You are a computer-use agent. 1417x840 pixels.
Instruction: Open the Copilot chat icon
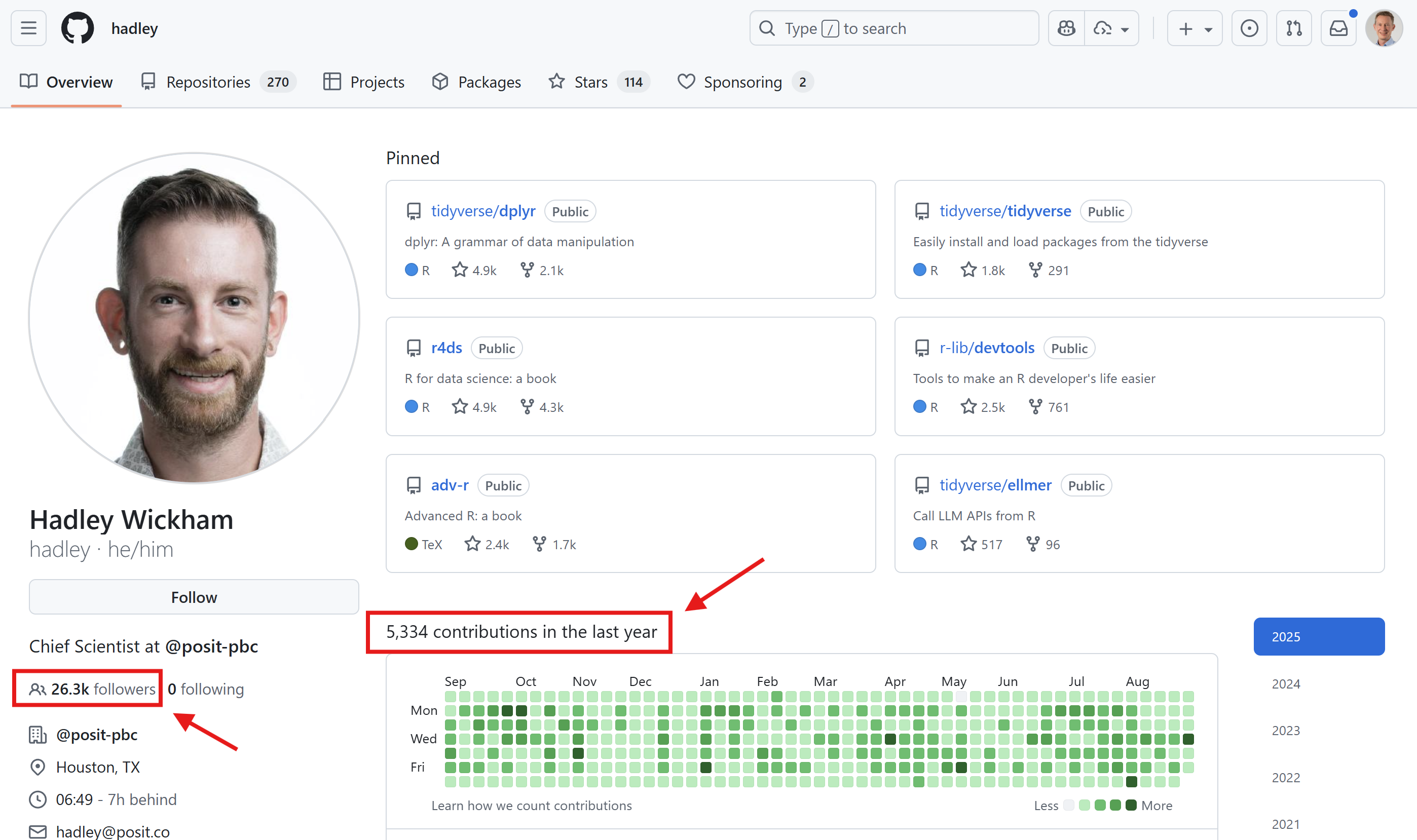click(1067, 28)
